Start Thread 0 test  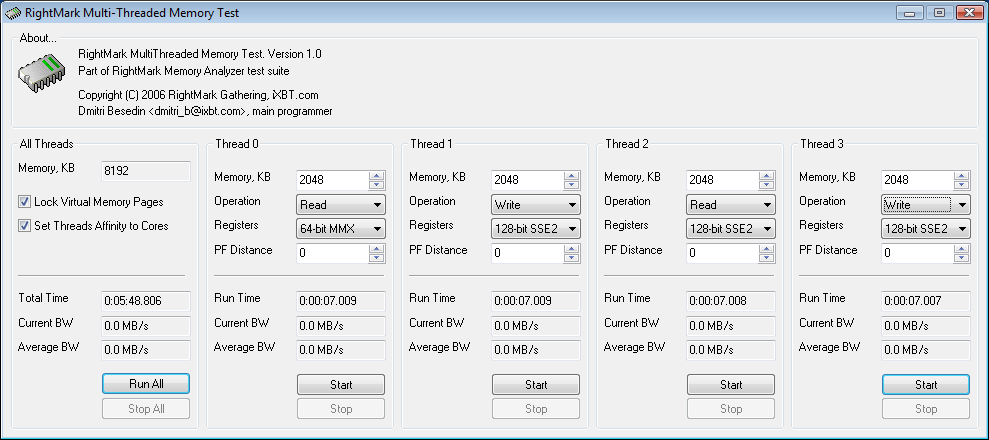[341, 385]
